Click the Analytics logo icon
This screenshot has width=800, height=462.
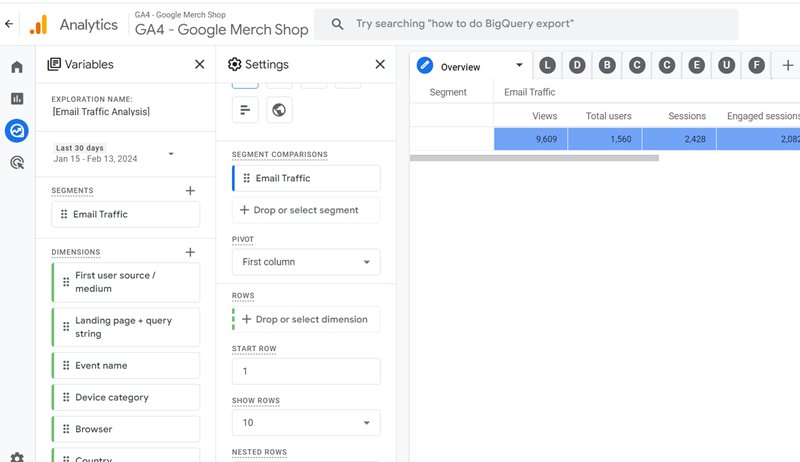click(x=39, y=24)
